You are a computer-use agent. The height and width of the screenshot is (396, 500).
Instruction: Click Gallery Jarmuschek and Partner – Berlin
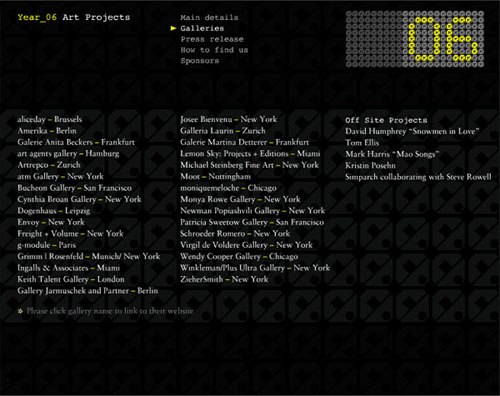coord(88,291)
